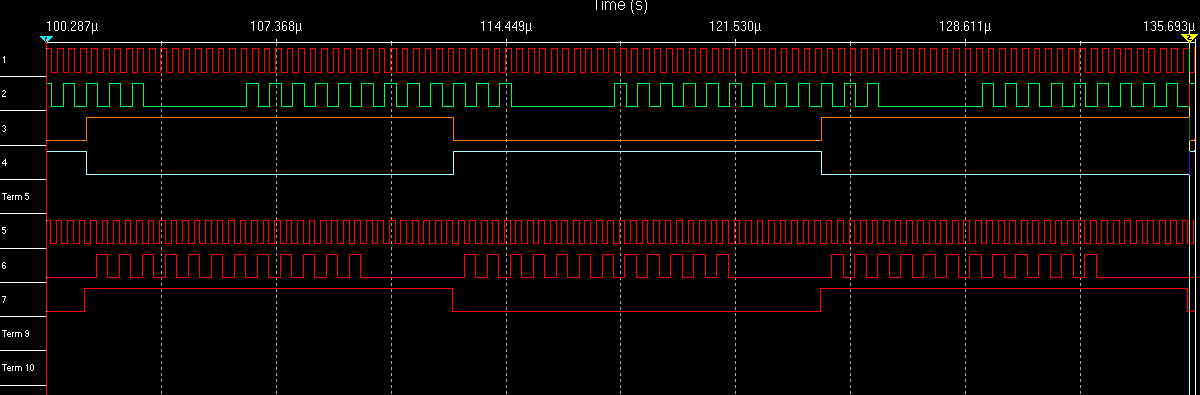Click the green waveform of channel 2
This screenshot has height=395, width=1200.
(x=620, y=95)
